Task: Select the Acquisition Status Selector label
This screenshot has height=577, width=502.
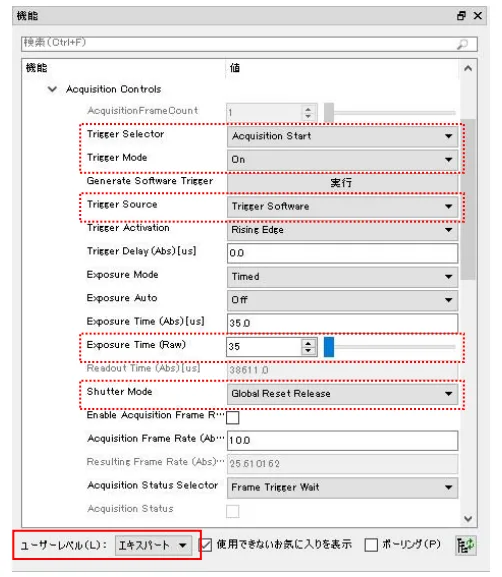Action: click(152, 485)
